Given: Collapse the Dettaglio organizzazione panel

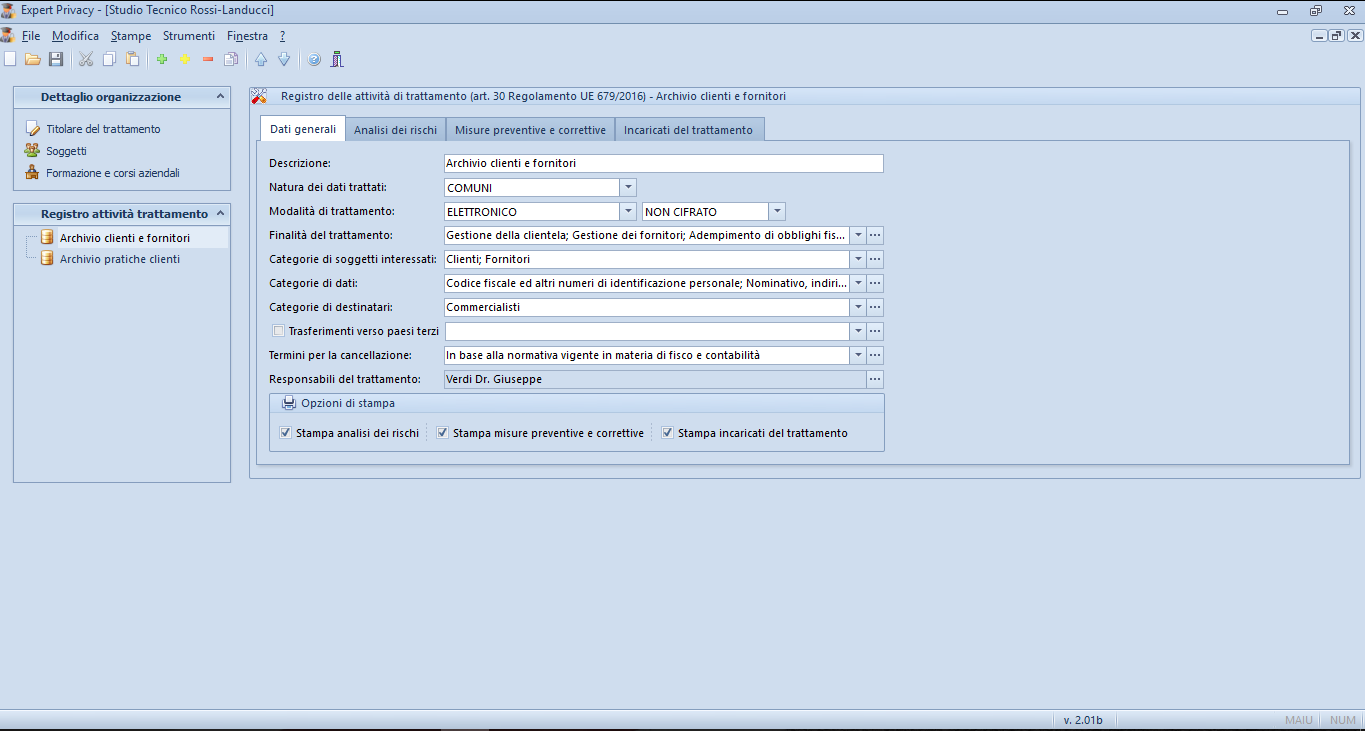Looking at the screenshot, I should (221, 97).
